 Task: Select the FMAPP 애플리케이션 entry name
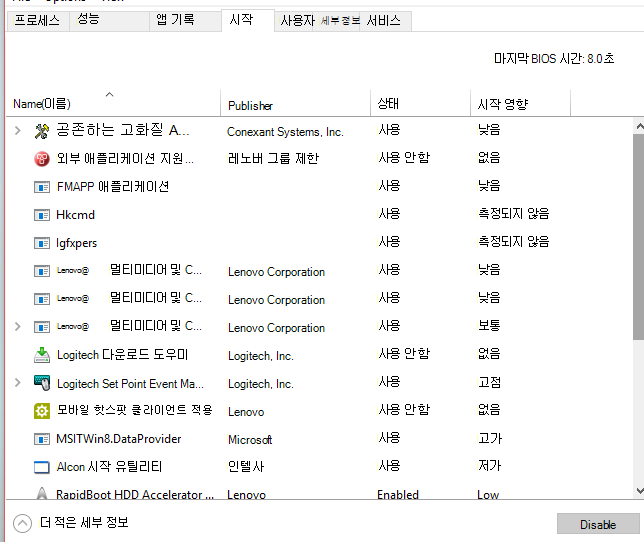click(113, 187)
